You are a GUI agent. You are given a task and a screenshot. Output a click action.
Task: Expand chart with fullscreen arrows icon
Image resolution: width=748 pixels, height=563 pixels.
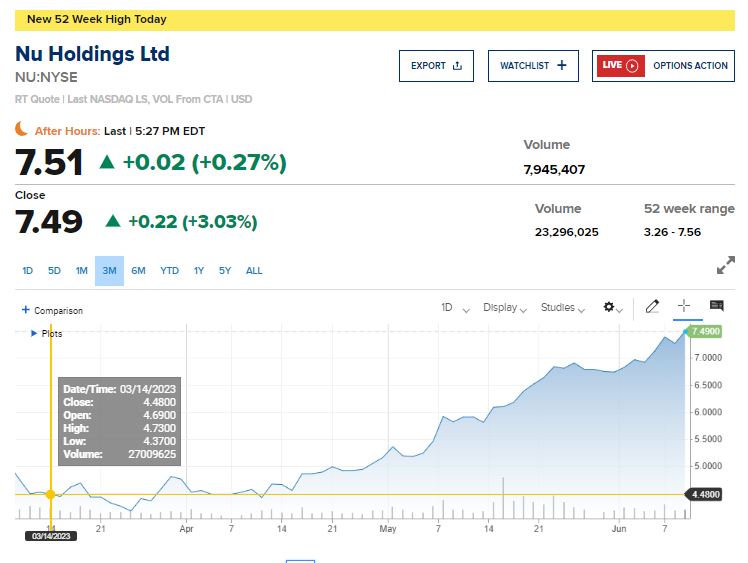[x=726, y=265]
